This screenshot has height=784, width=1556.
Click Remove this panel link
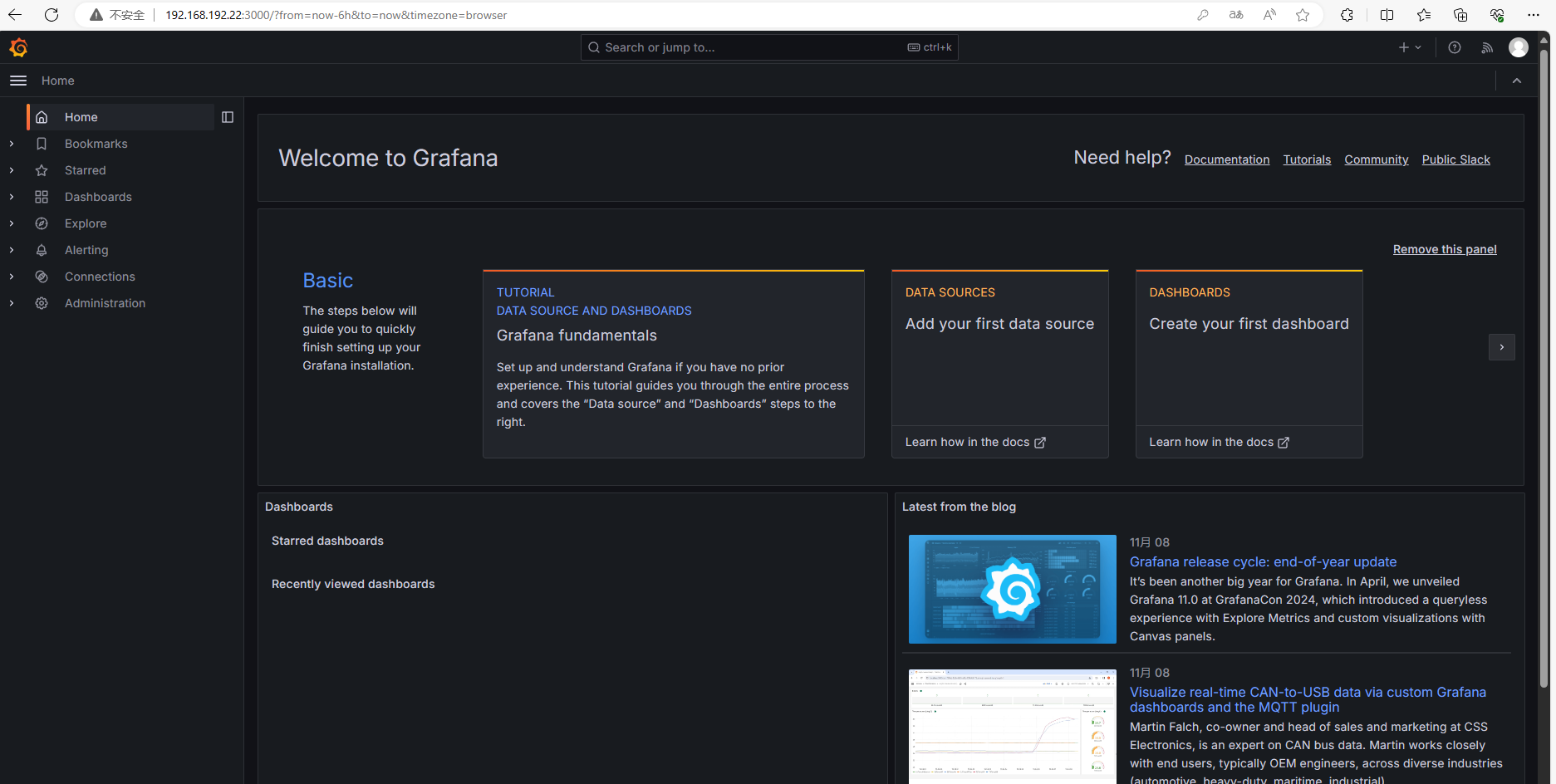click(1445, 249)
